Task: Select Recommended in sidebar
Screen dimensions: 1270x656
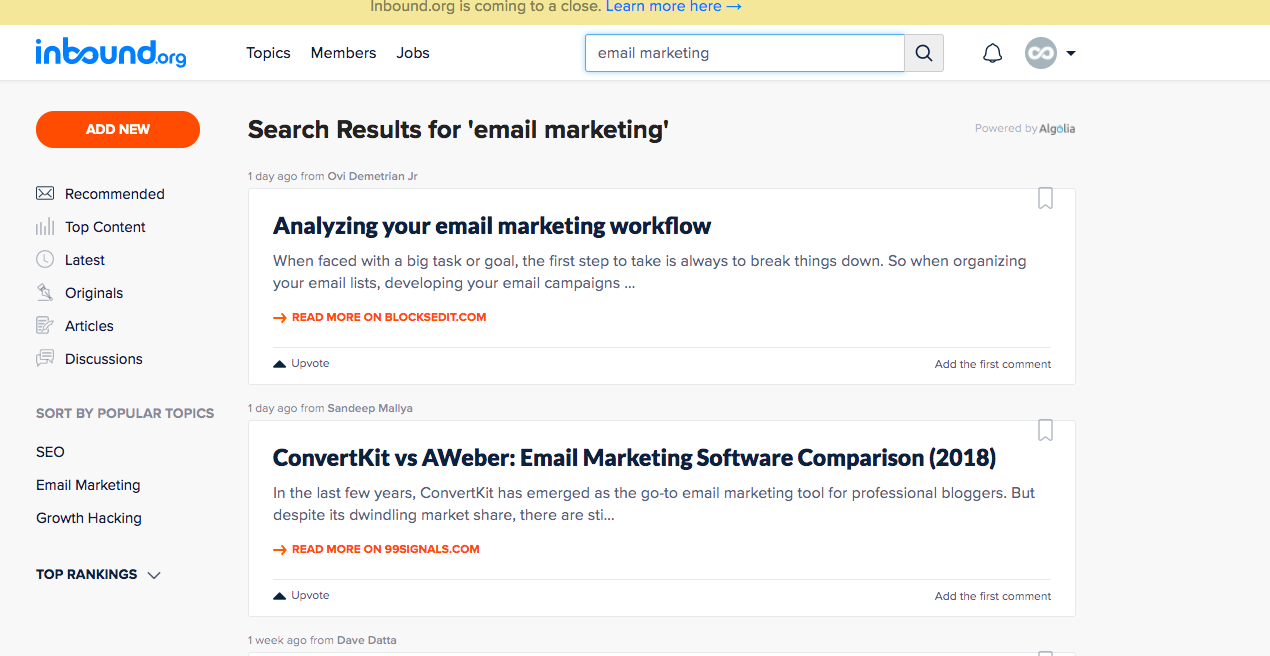Action: click(115, 194)
